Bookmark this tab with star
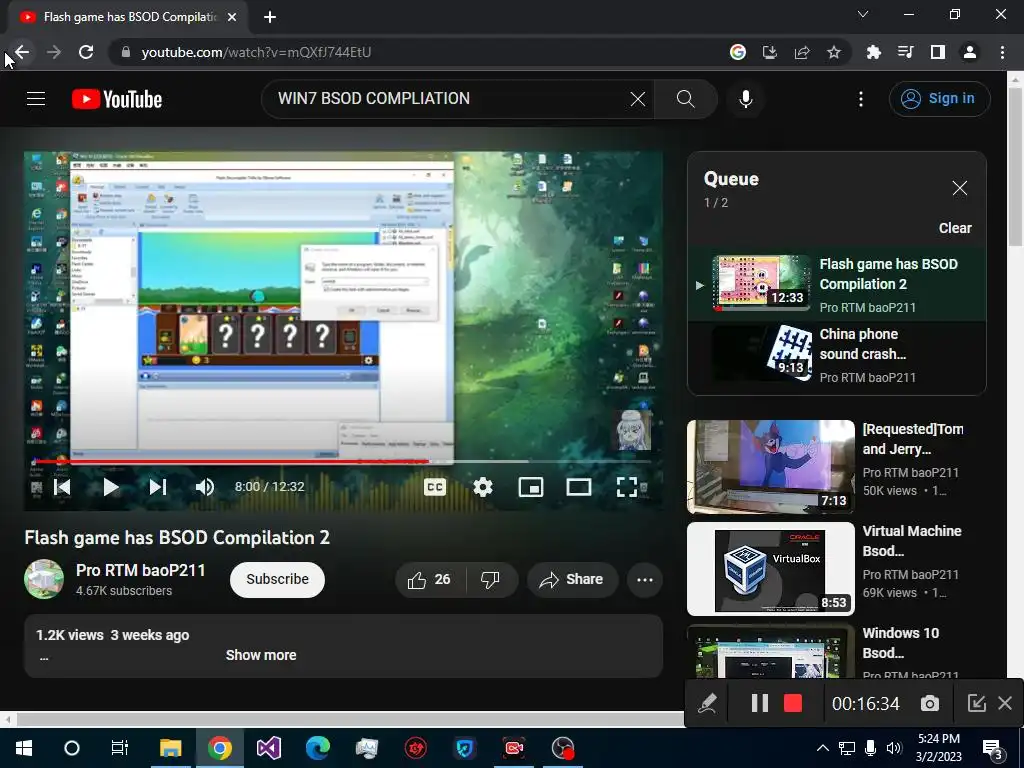 (x=834, y=52)
